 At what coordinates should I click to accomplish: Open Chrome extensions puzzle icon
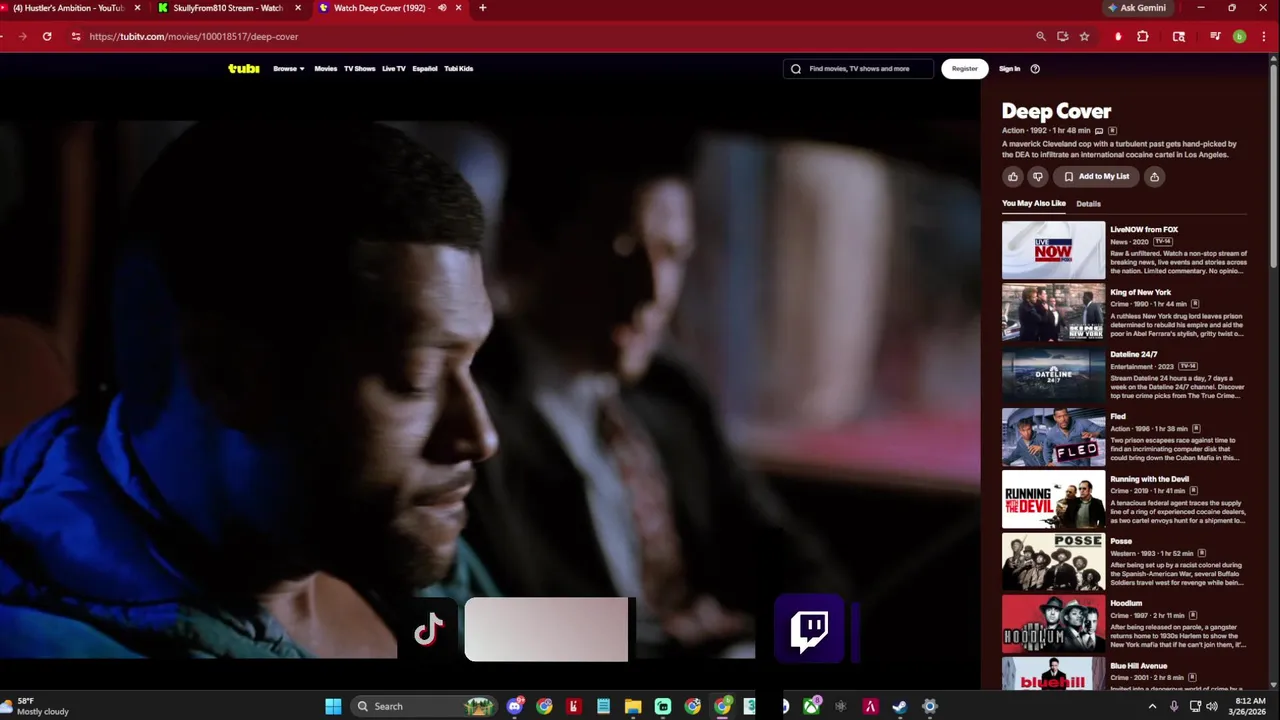click(x=1143, y=36)
